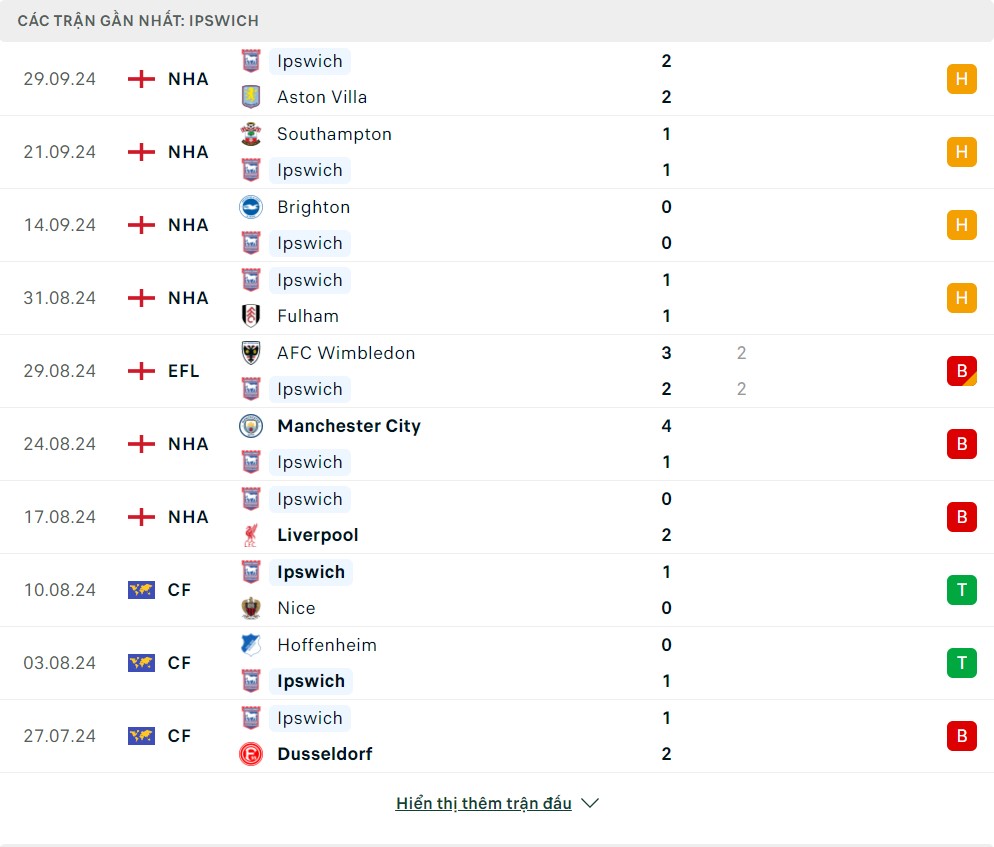Click the AFC Wimbledon crest icon
994x847 pixels.
[x=250, y=353]
